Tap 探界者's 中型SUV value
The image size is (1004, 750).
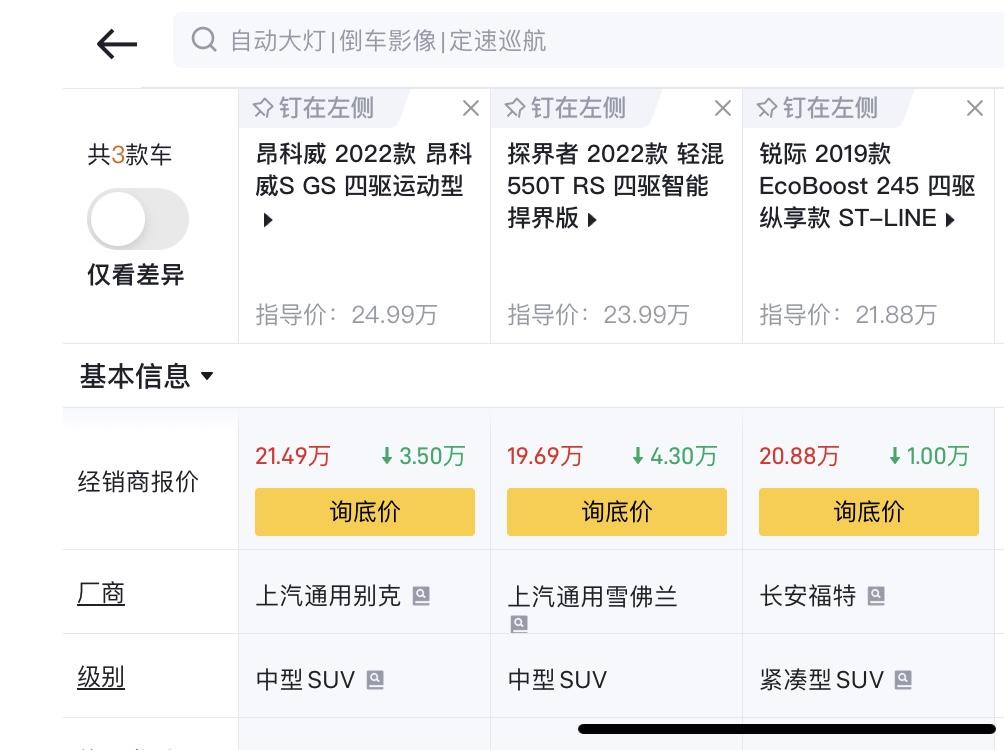click(557, 680)
